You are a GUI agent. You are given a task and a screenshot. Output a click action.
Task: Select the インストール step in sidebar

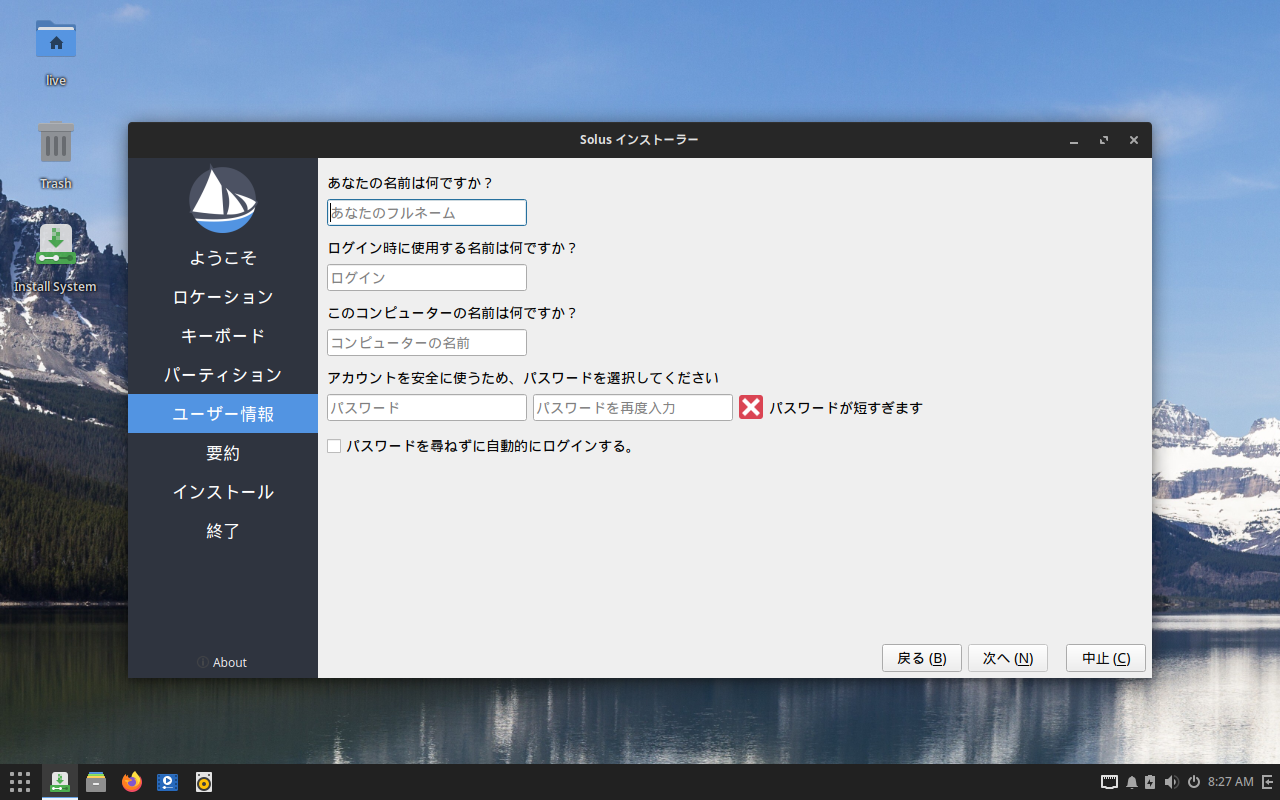pyautogui.click(x=223, y=492)
